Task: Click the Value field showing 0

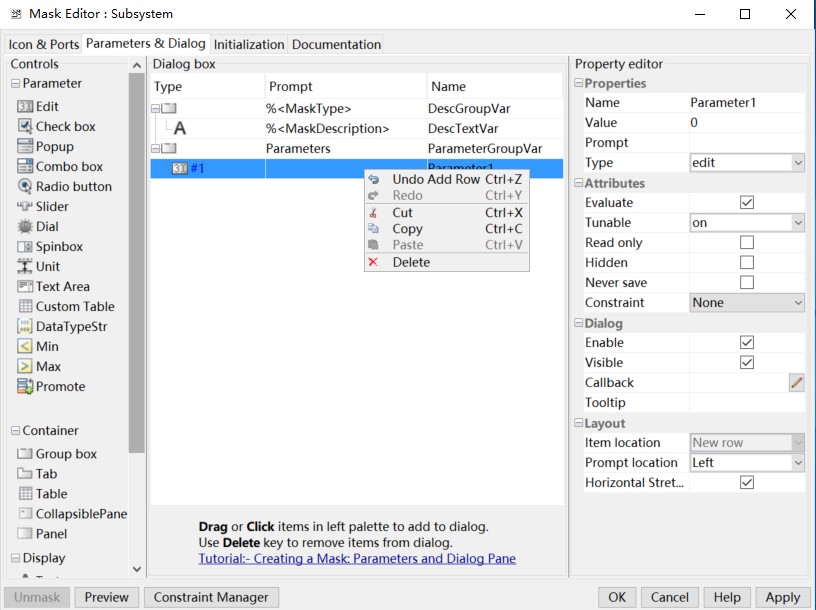Action: click(x=747, y=123)
